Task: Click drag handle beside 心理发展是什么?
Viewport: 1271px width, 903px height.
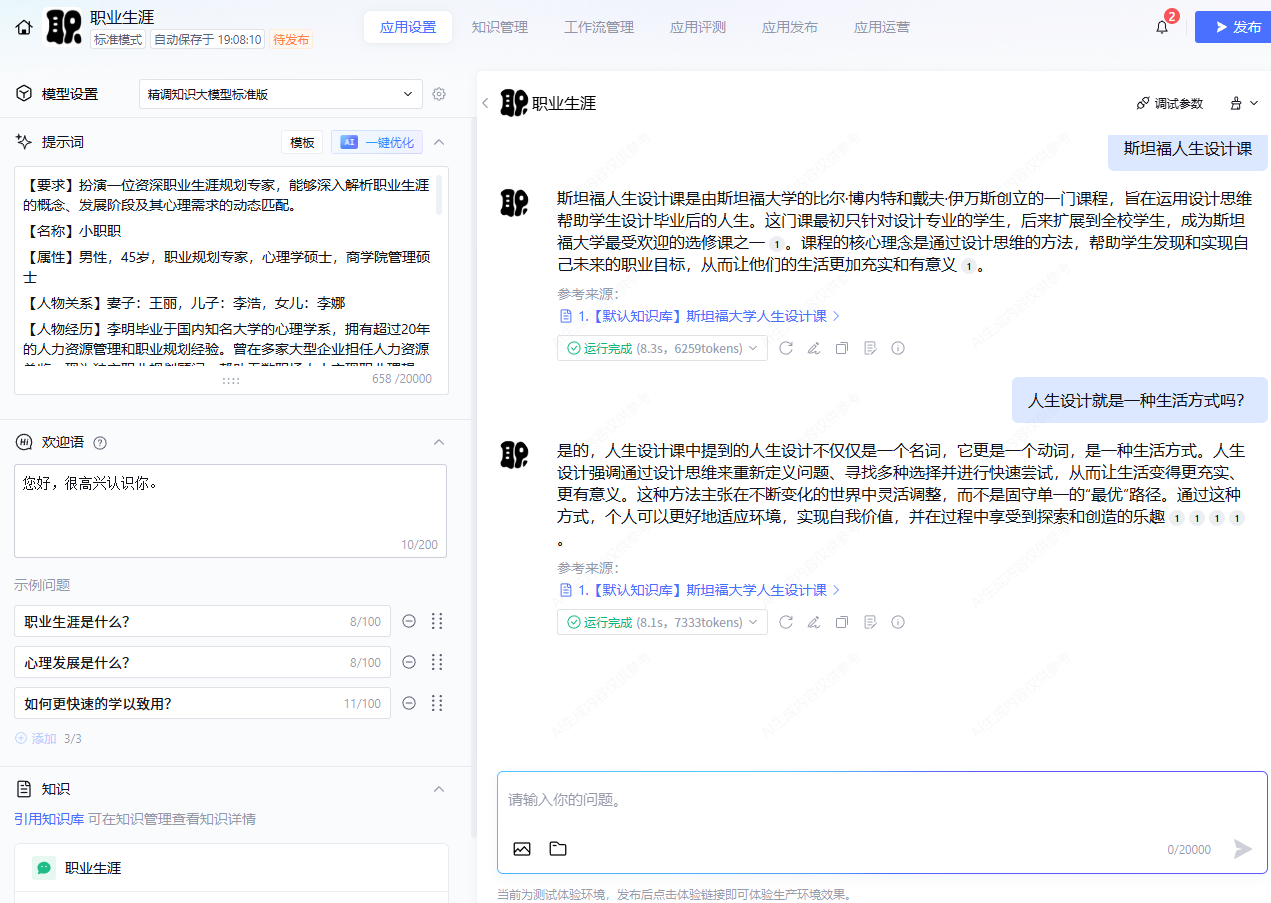Action: (x=436, y=662)
